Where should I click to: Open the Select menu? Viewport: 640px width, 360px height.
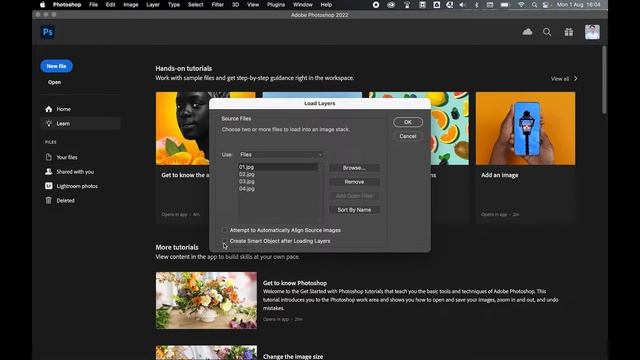click(x=196, y=5)
